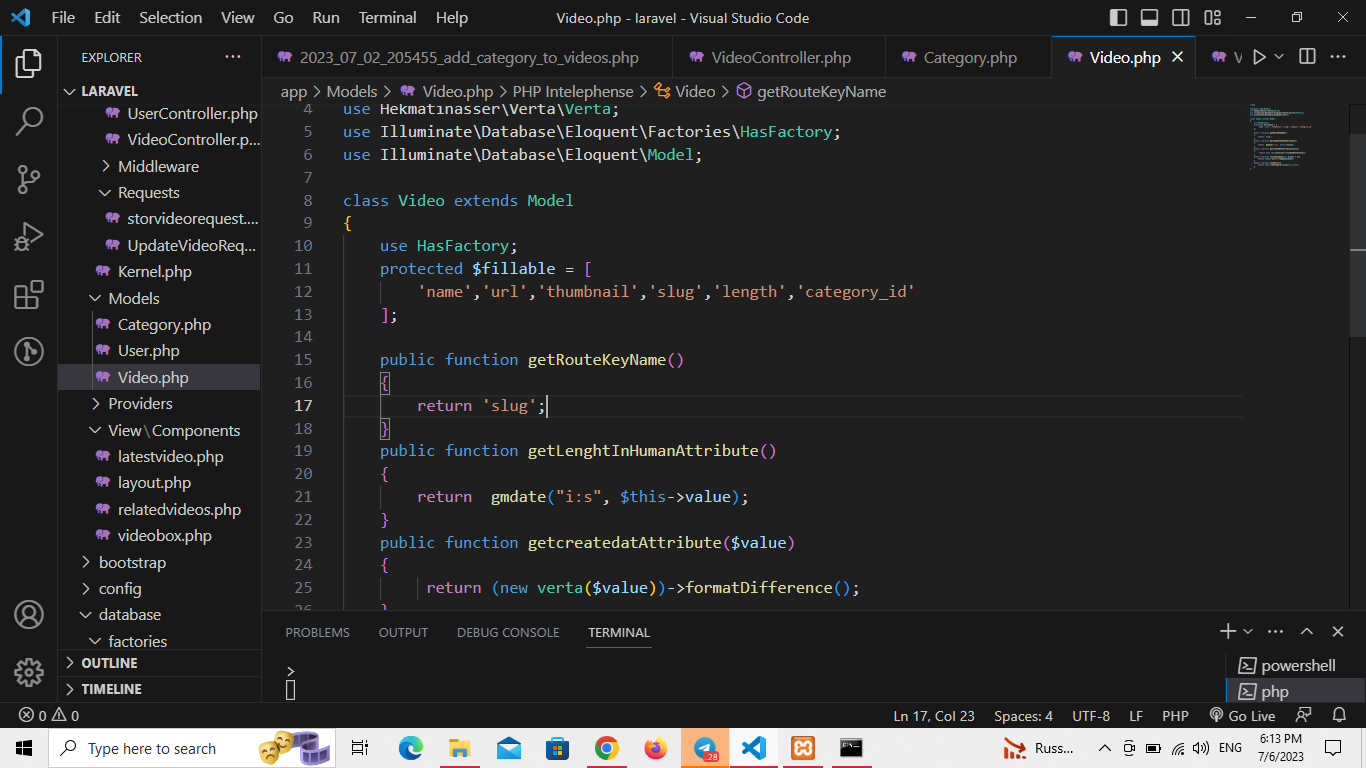The height and width of the screenshot is (768, 1366).
Task: Open editor more actions ellipsis
Action: (x=1339, y=57)
